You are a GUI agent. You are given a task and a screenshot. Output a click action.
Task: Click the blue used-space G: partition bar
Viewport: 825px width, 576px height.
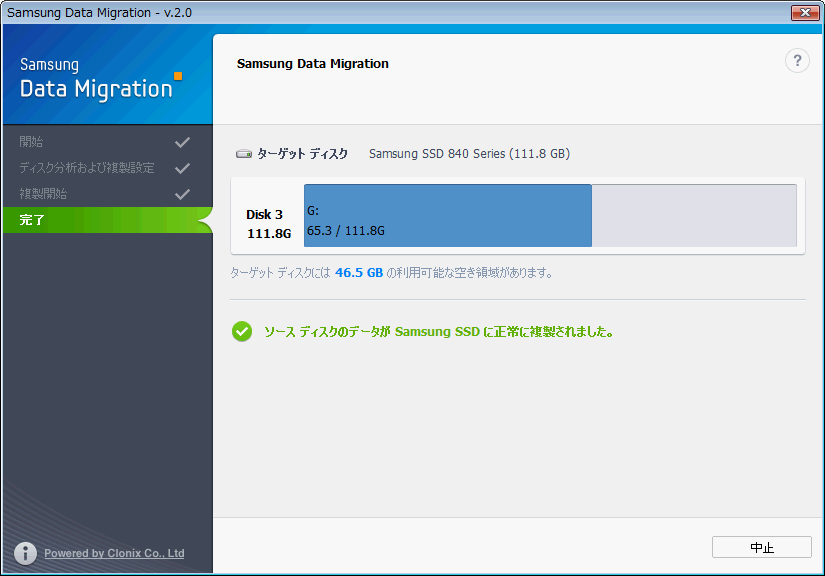coord(447,215)
